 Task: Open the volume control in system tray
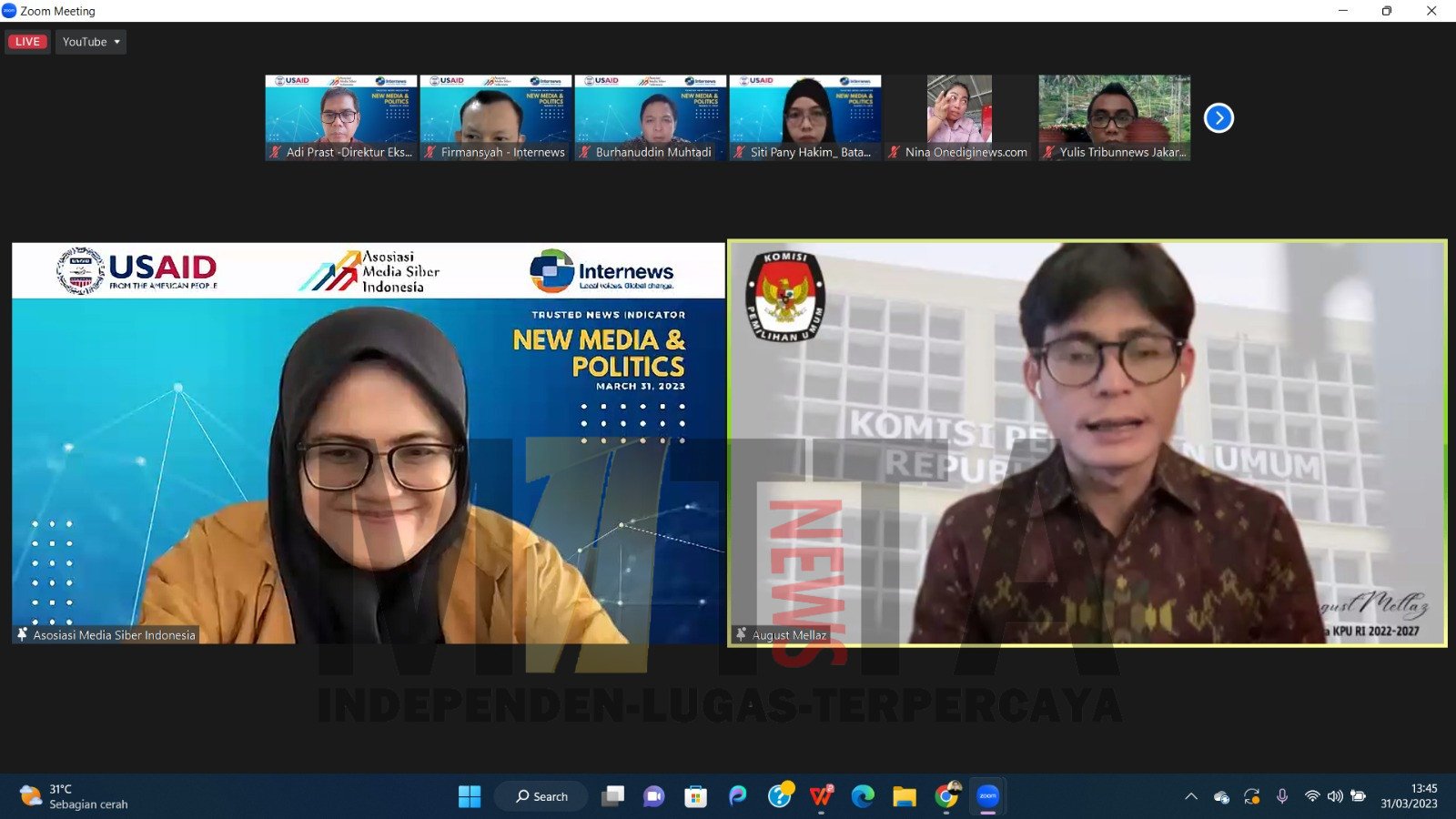[x=1335, y=797]
